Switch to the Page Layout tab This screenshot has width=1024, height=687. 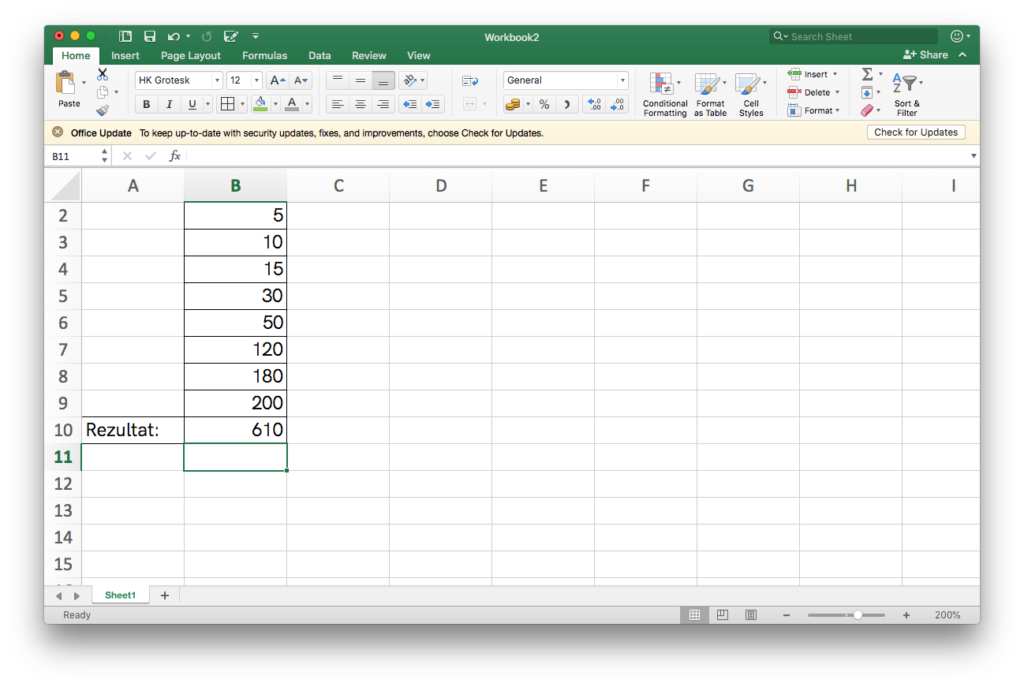click(190, 56)
